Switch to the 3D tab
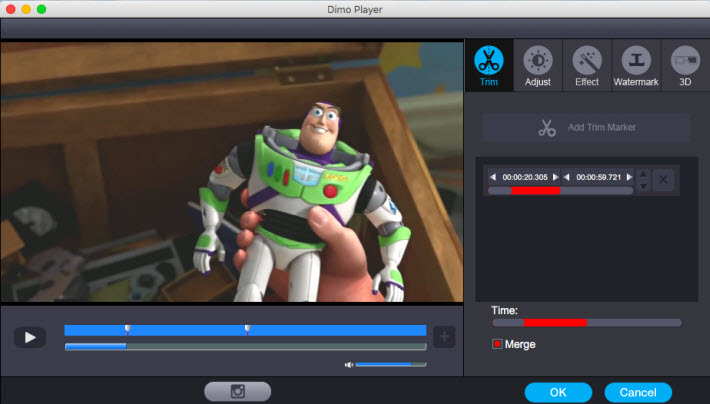Screen dimensions: 710x404 pyautogui.click(x=685, y=66)
